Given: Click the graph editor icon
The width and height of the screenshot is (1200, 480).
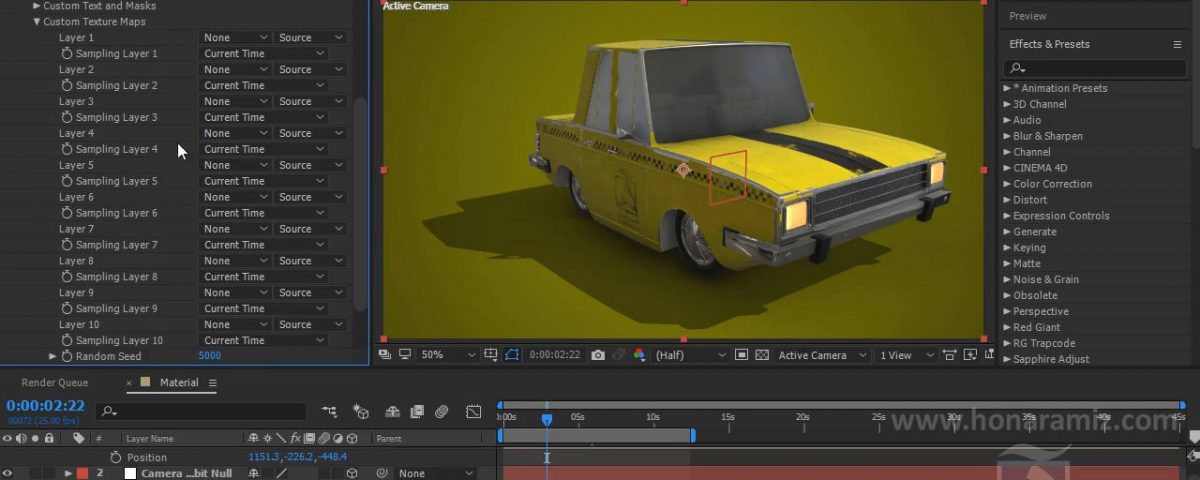Looking at the screenshot, I should (x=473, y=411).
